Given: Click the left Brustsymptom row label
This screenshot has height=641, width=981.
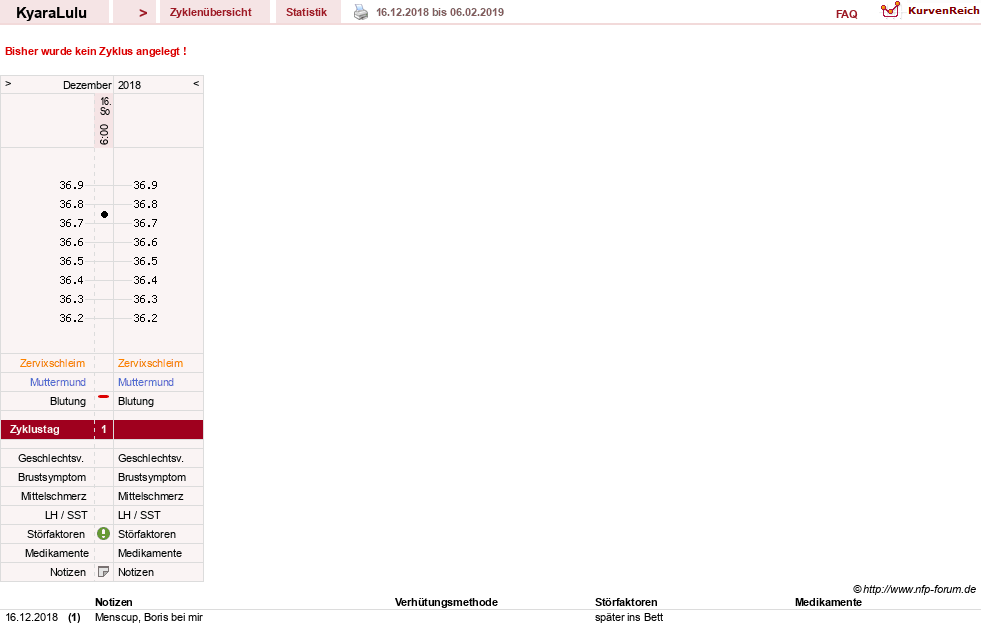Looking at the screenshot, I should pyautogui.click(x=52, y=477).
